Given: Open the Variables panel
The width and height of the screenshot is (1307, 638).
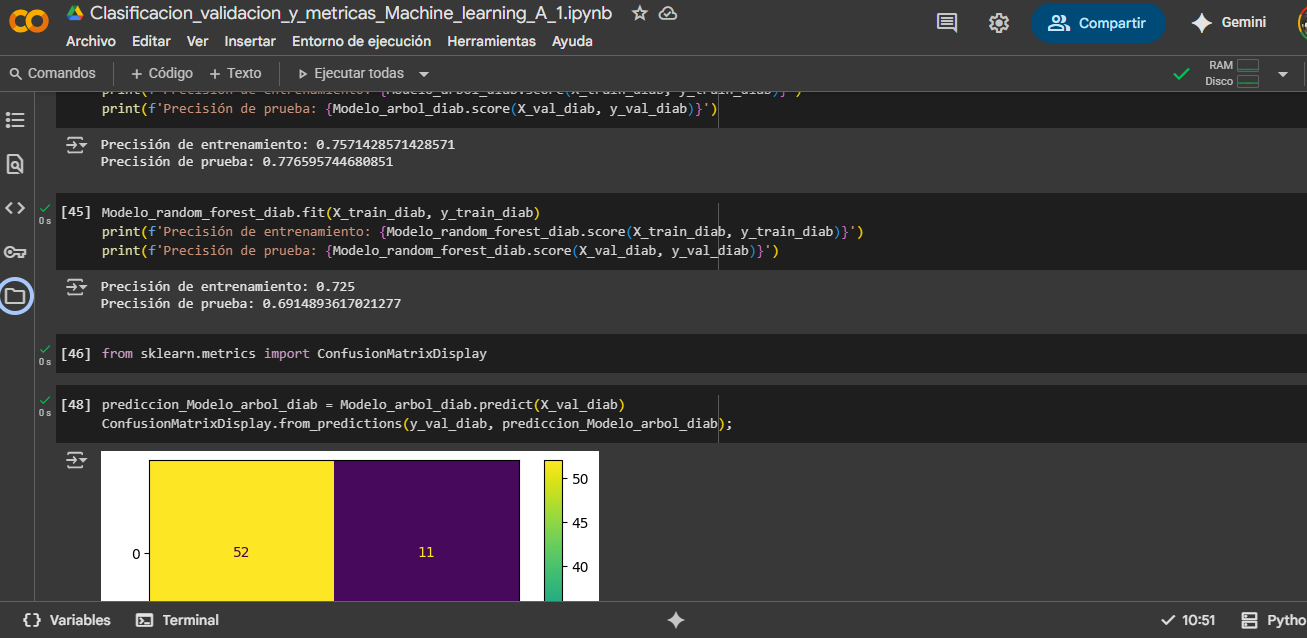Looking at the screenshot, I should pos(66,620).
